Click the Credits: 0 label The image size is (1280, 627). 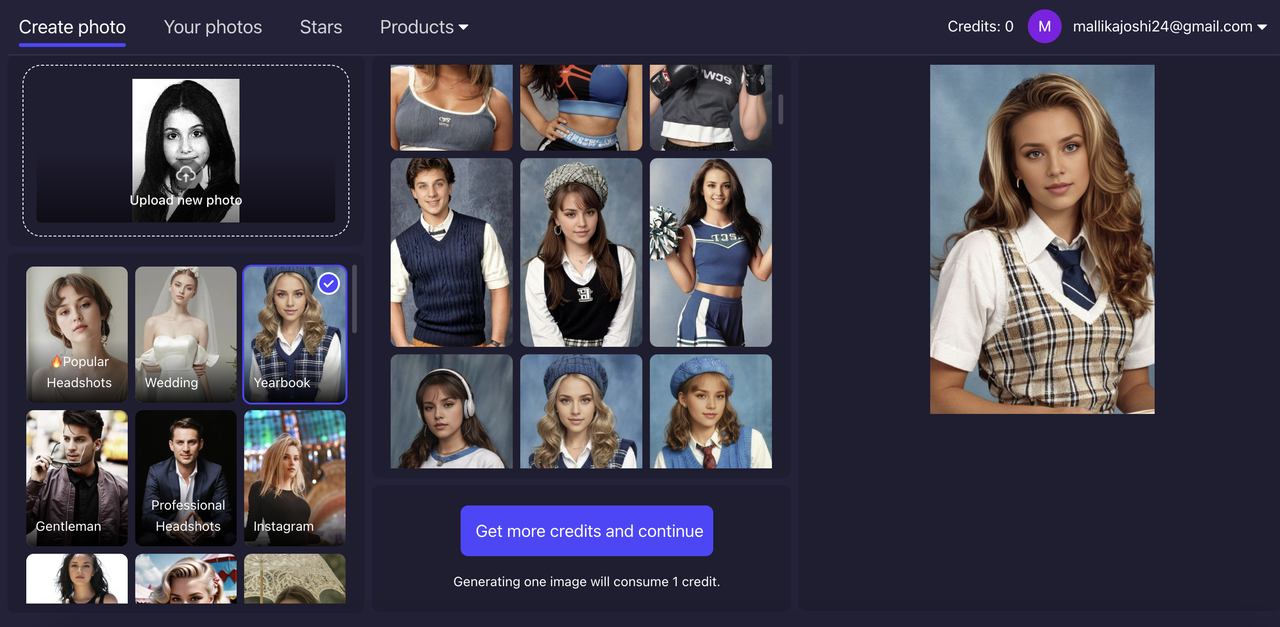coord(980,27)
